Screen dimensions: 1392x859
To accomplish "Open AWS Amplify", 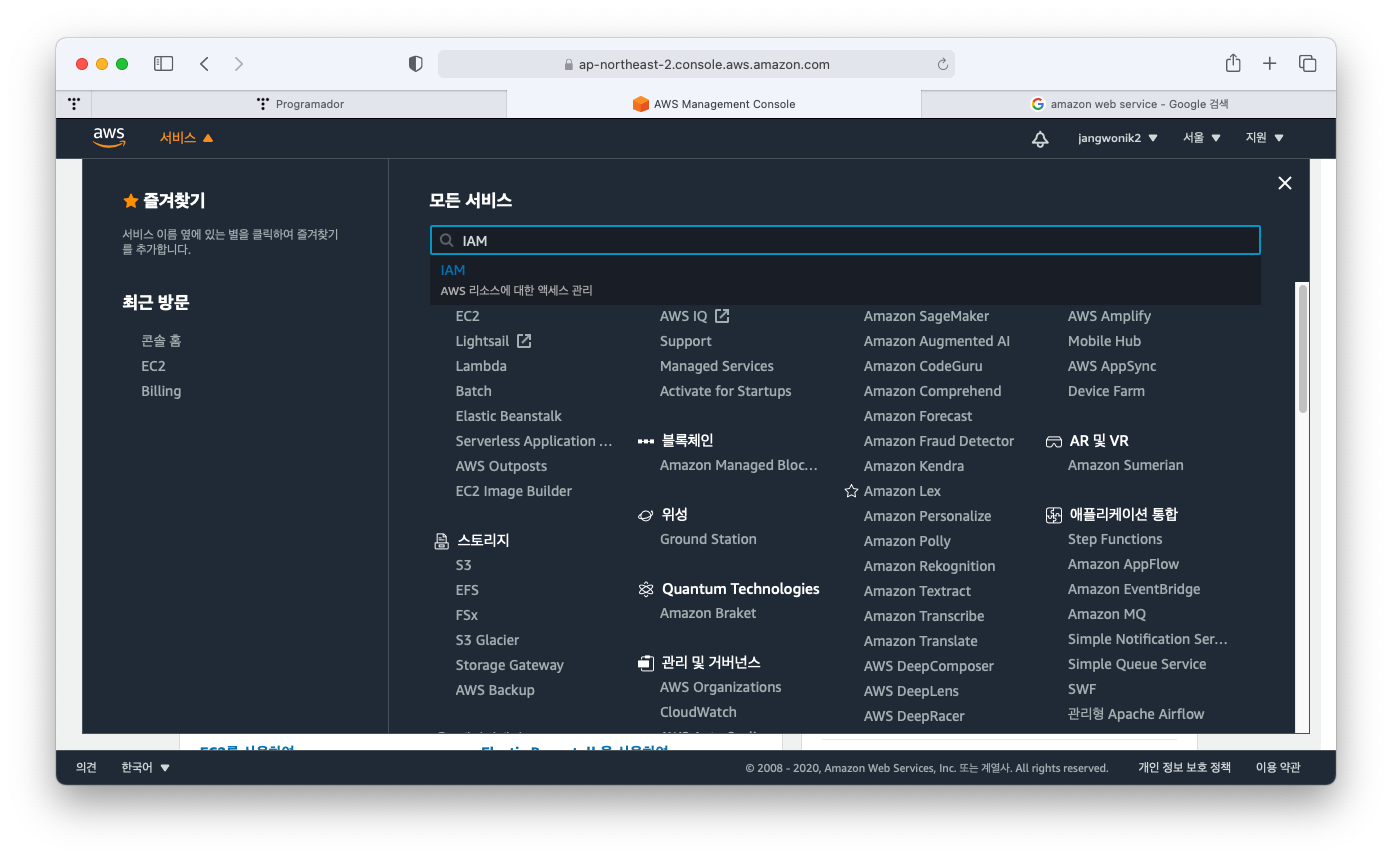I will [x=1109, y=316].
